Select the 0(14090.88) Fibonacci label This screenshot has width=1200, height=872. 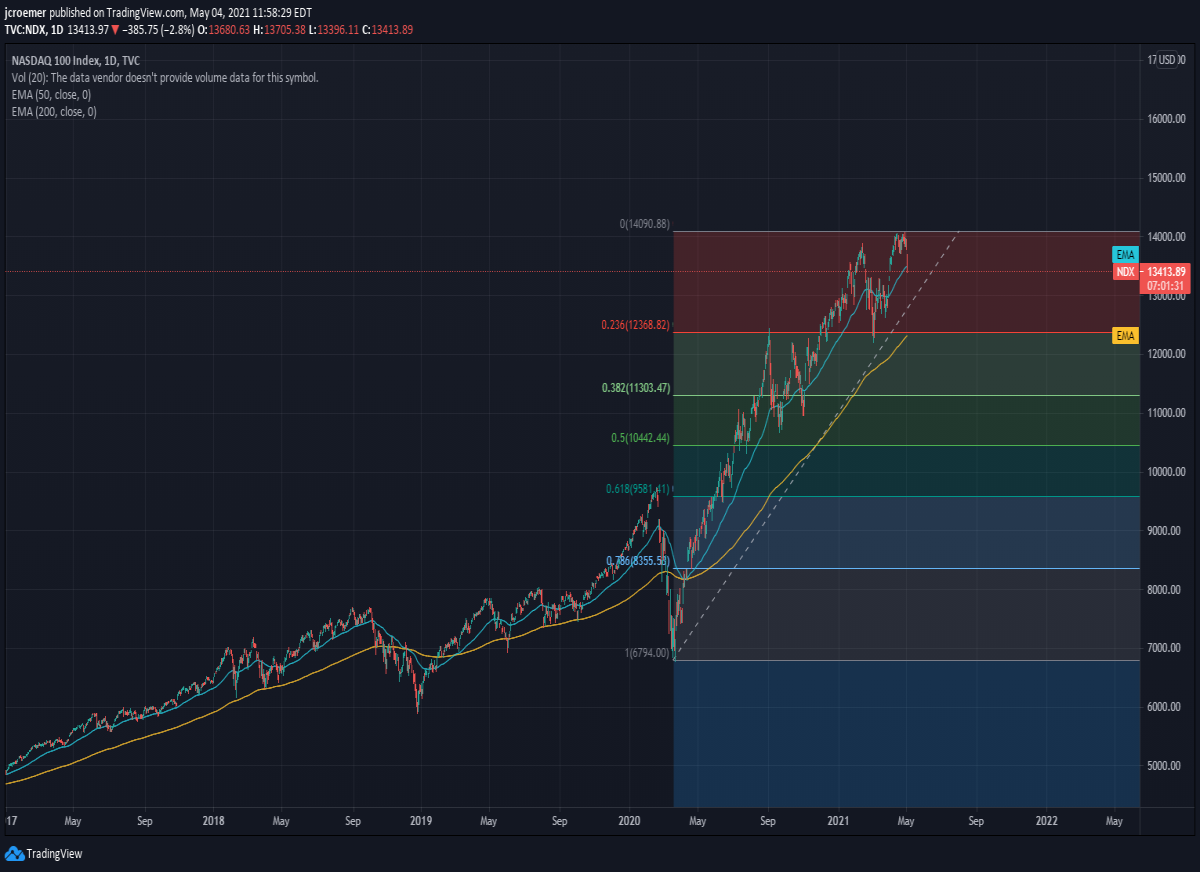pyautogui.click(x=644, y=224)
